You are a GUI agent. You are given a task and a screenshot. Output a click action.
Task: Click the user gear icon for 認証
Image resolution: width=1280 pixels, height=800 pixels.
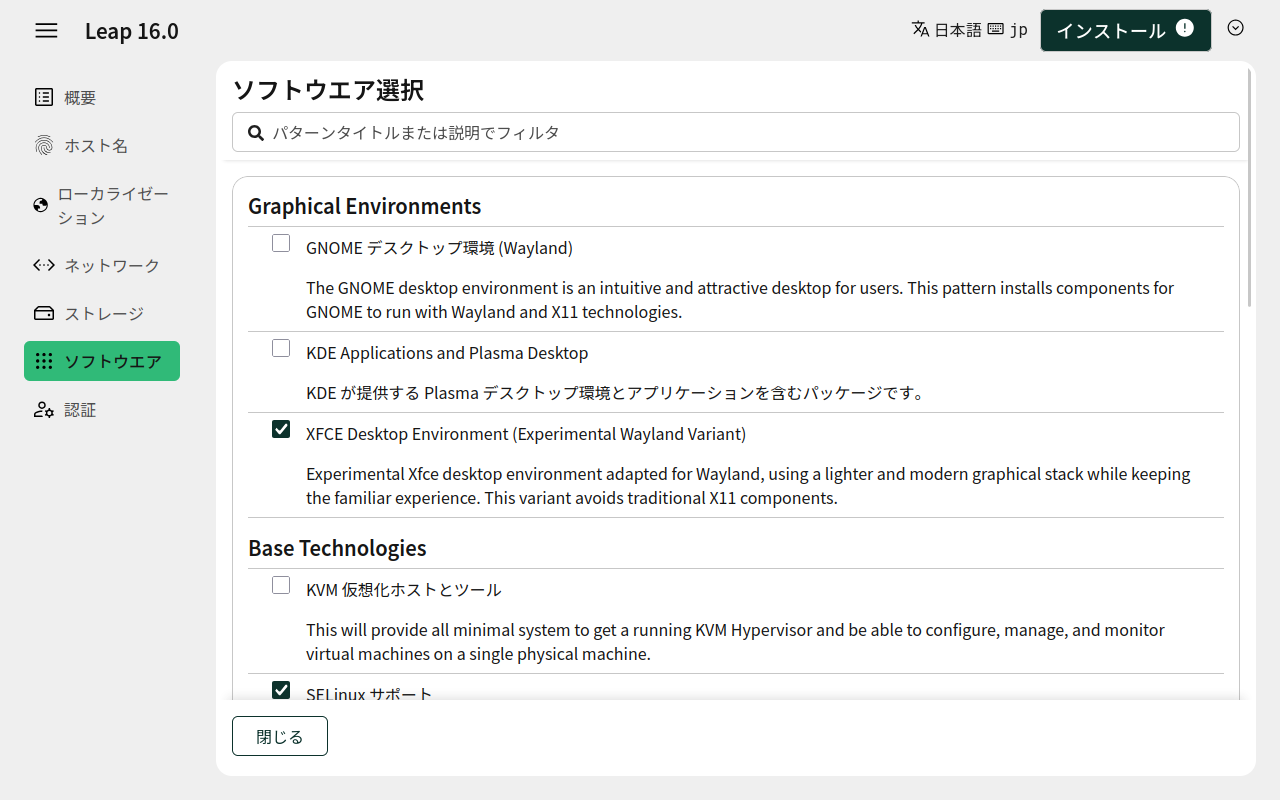coord(44,410)
